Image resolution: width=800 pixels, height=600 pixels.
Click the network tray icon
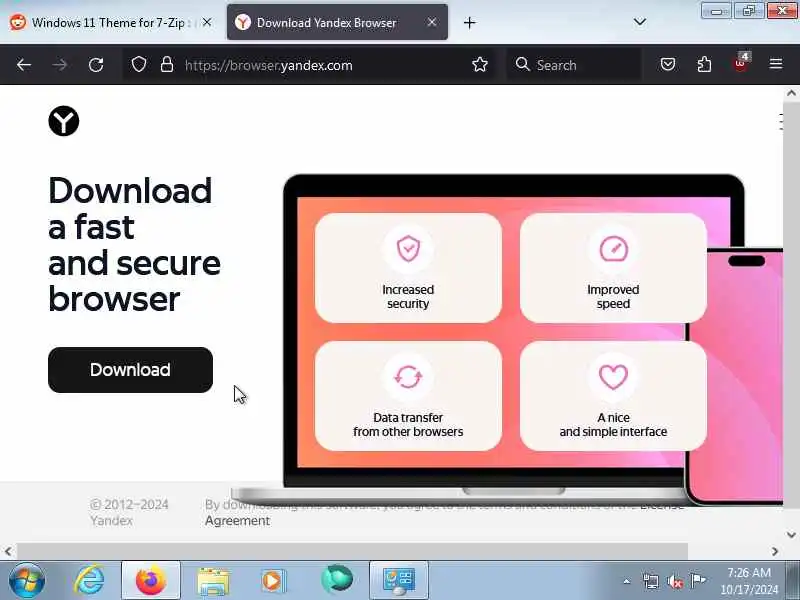click(651, 581)
